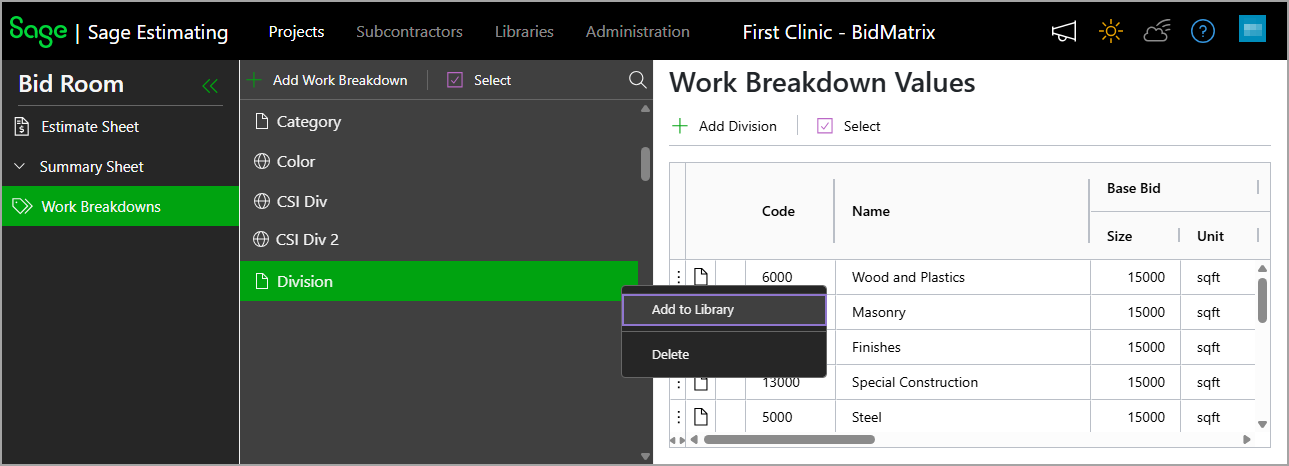Click document icon in Steel row
The image size is (1289, 466).
pos(701,417)
